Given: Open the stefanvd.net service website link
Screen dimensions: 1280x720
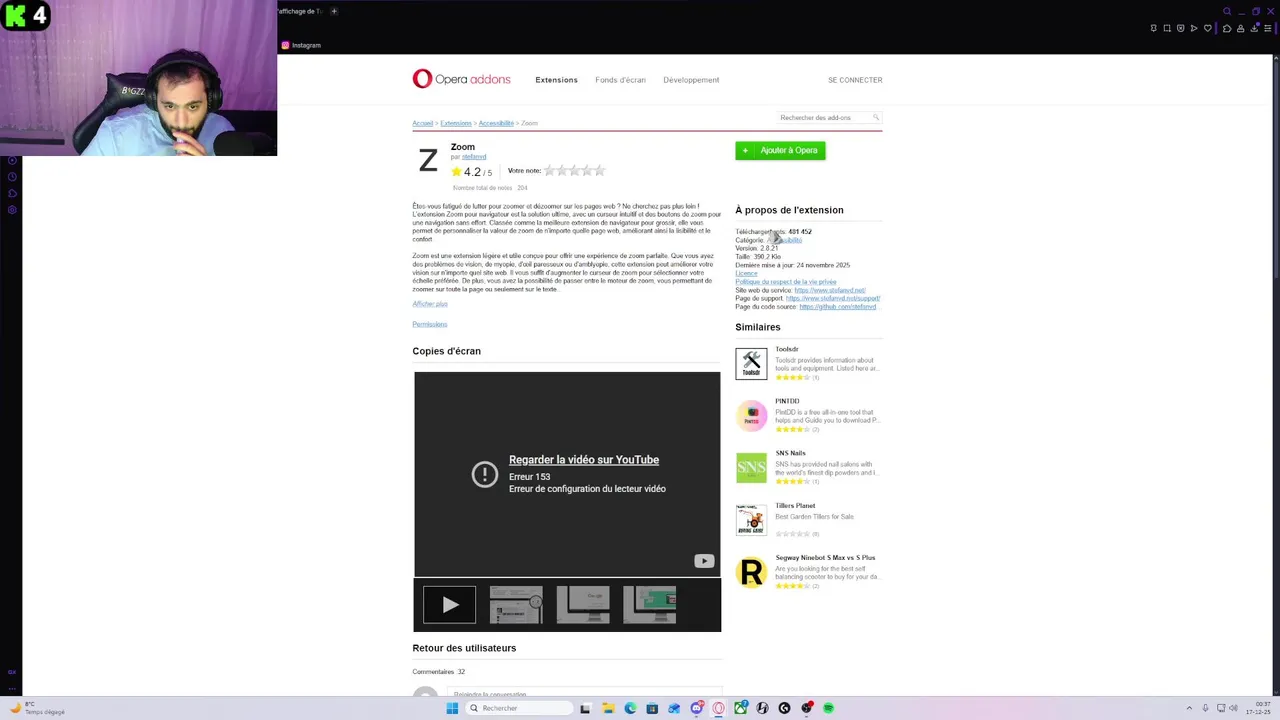Looking at the screenshot, I should 830,290.
